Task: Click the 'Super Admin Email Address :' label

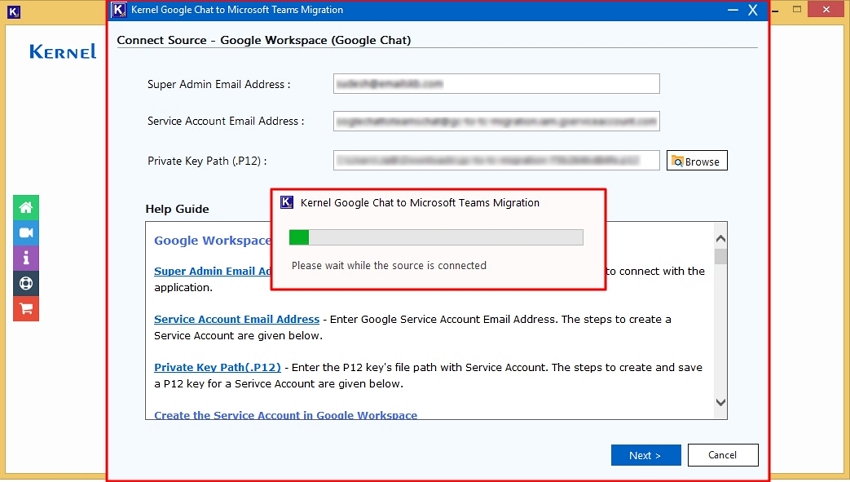Action: point(219,85)
